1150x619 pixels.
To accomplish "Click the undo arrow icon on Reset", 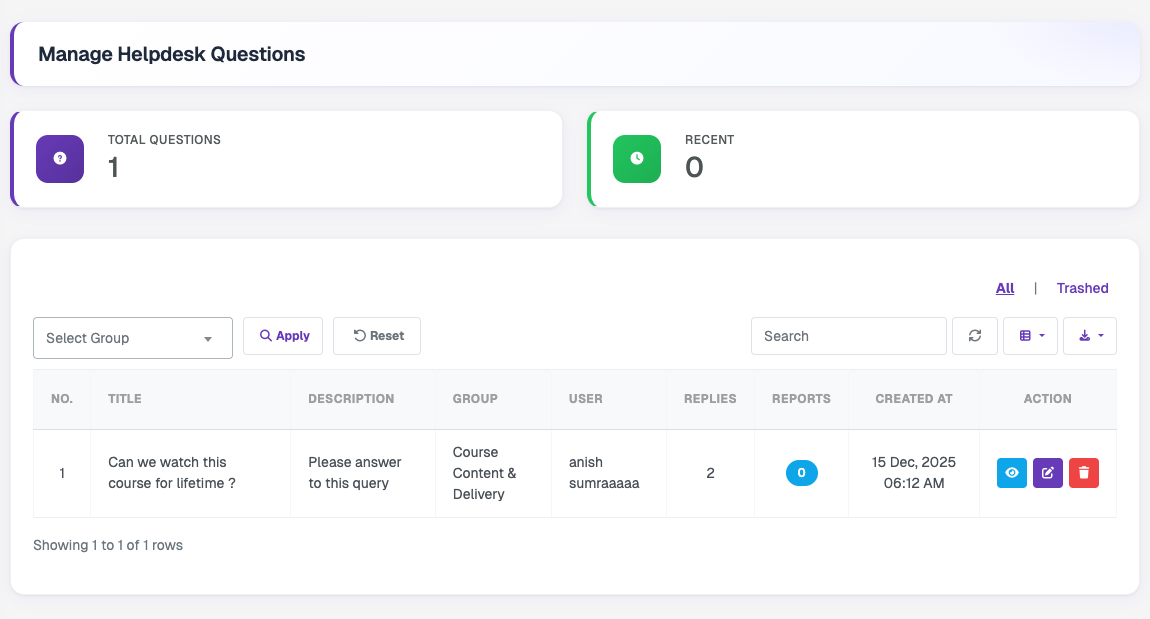I will click(359, 335).
